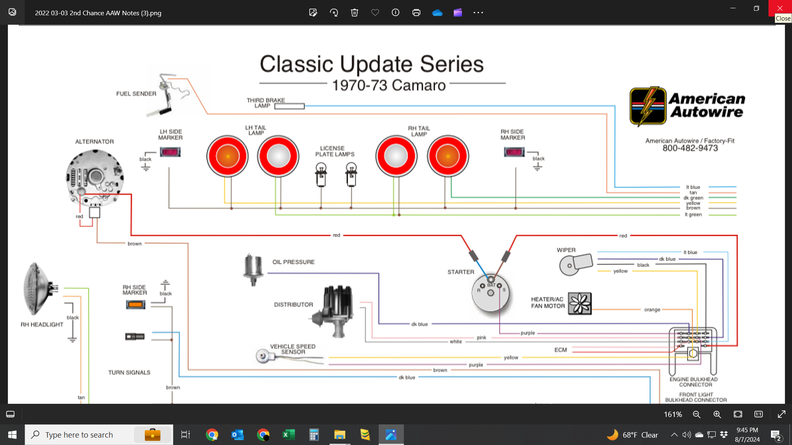Open the file info panel
The image size is (792, 445).
tap(396, 13)
